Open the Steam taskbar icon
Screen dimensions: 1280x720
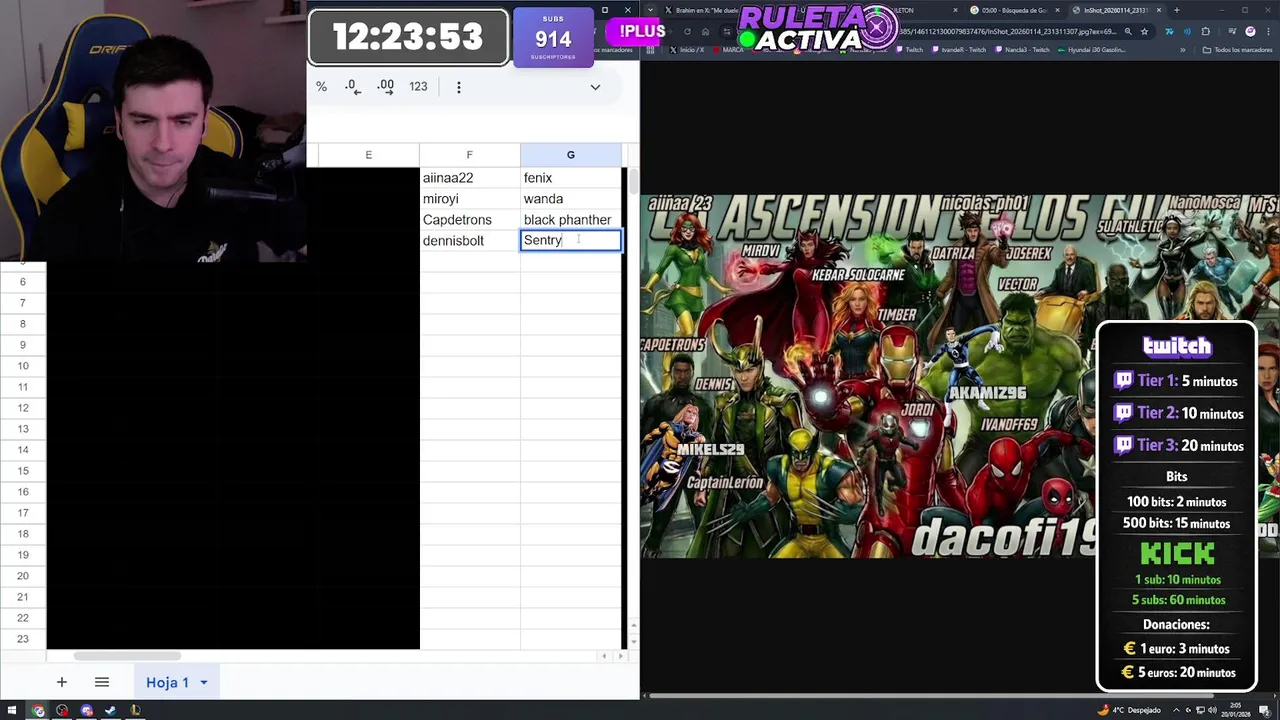tap(110, 711)
